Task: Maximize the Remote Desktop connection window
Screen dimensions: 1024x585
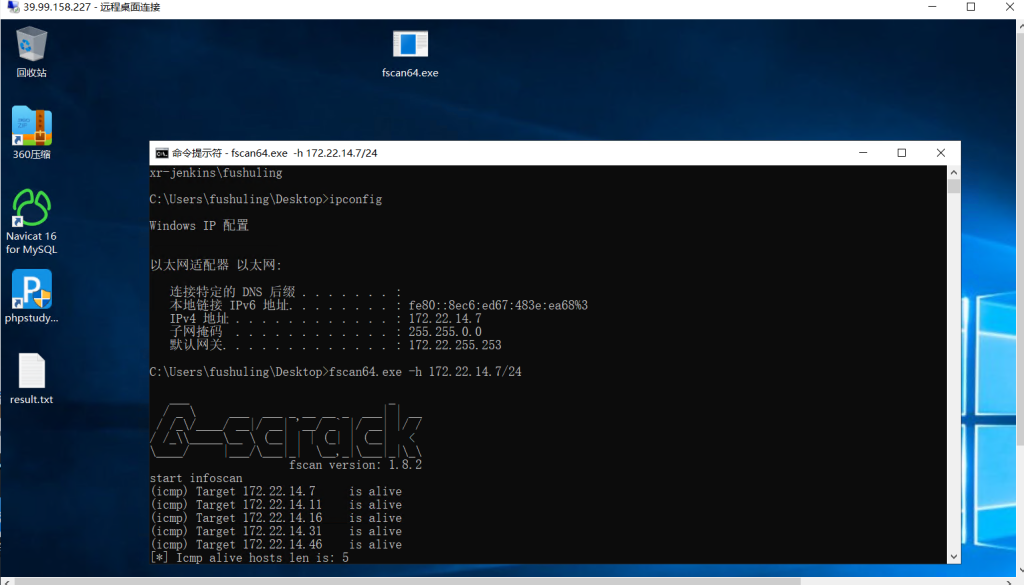Action: coord(970,8)
